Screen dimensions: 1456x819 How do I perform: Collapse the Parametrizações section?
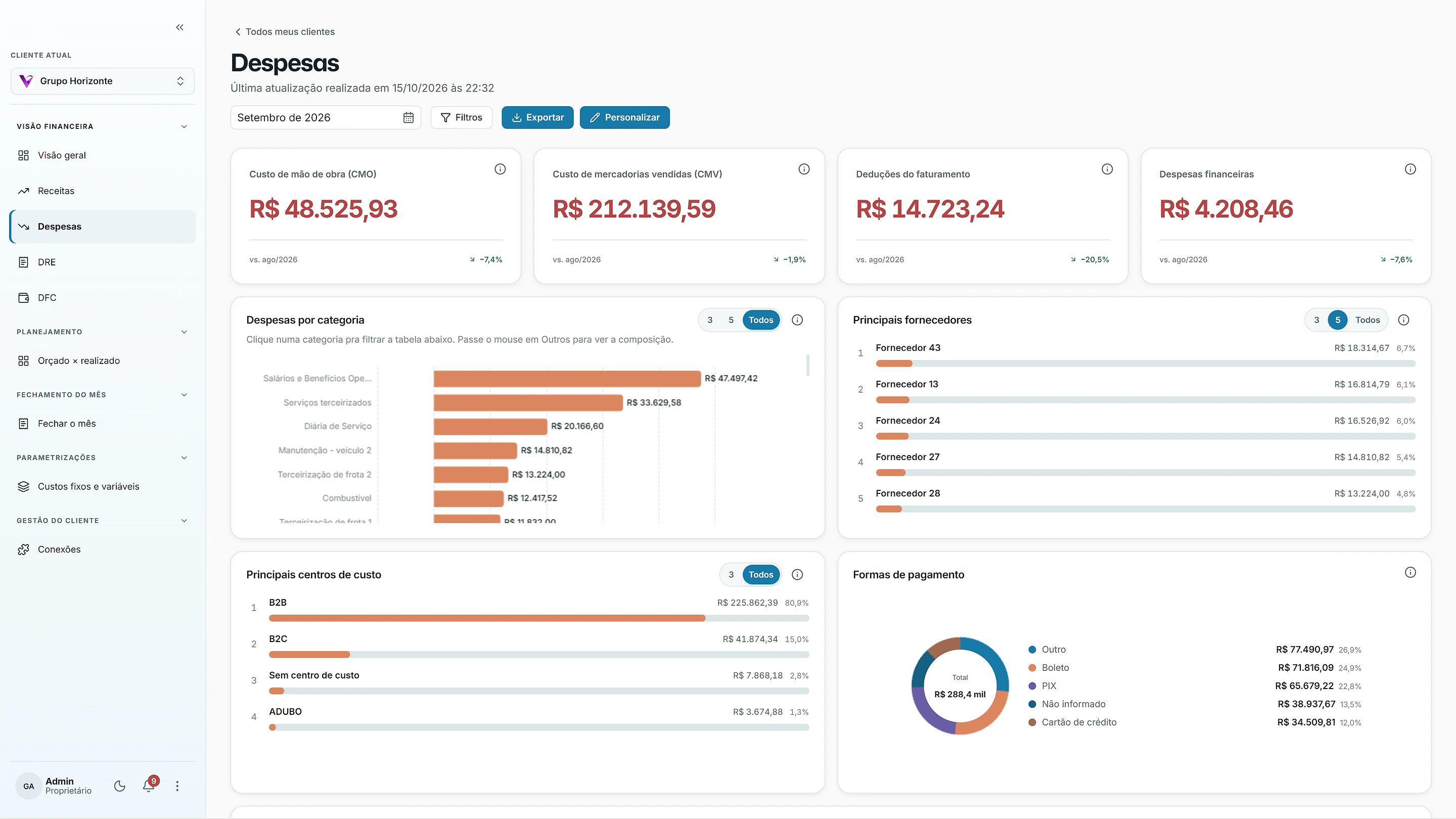[x=102, y=457]
